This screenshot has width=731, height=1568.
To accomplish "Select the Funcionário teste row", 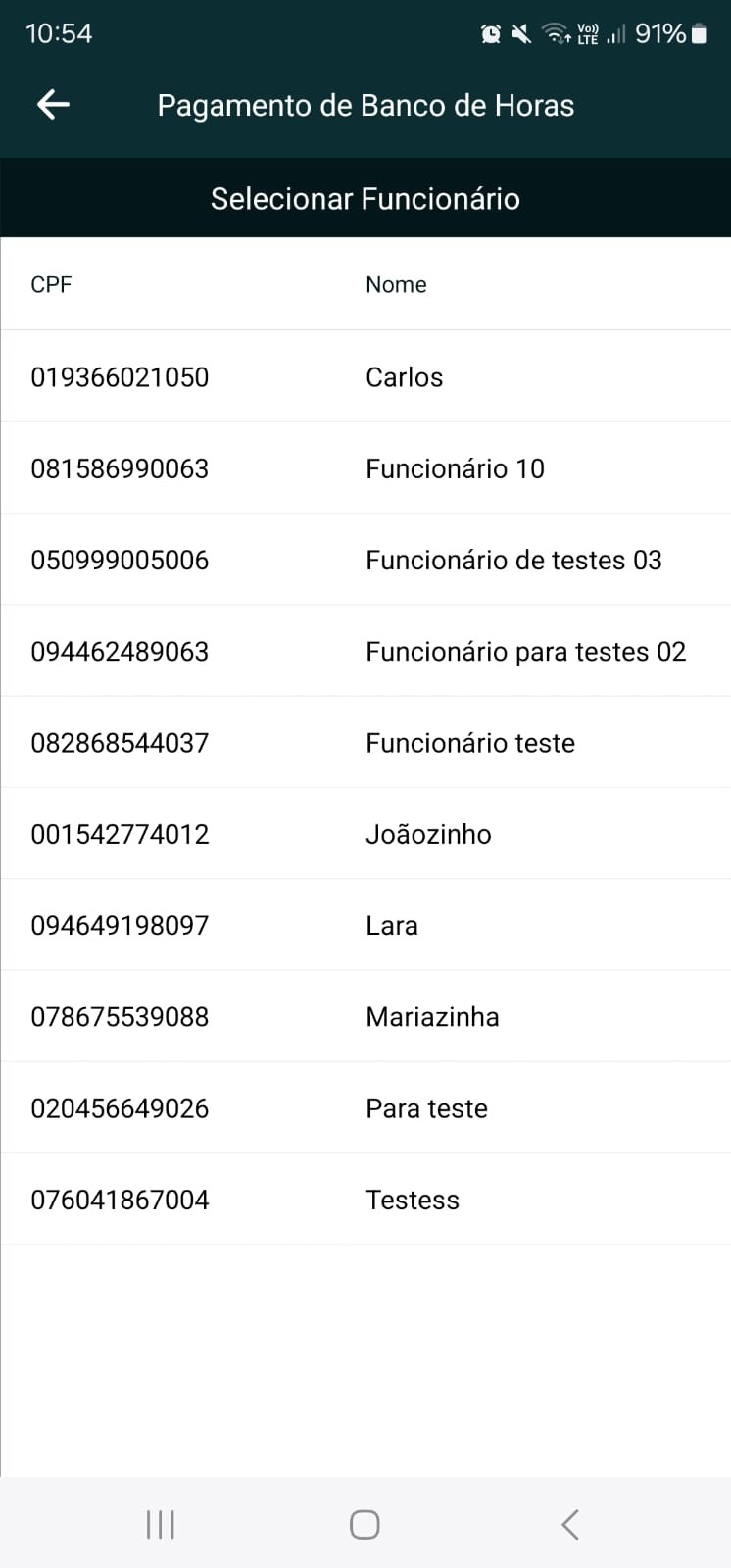I will click(x=470, y=743).
